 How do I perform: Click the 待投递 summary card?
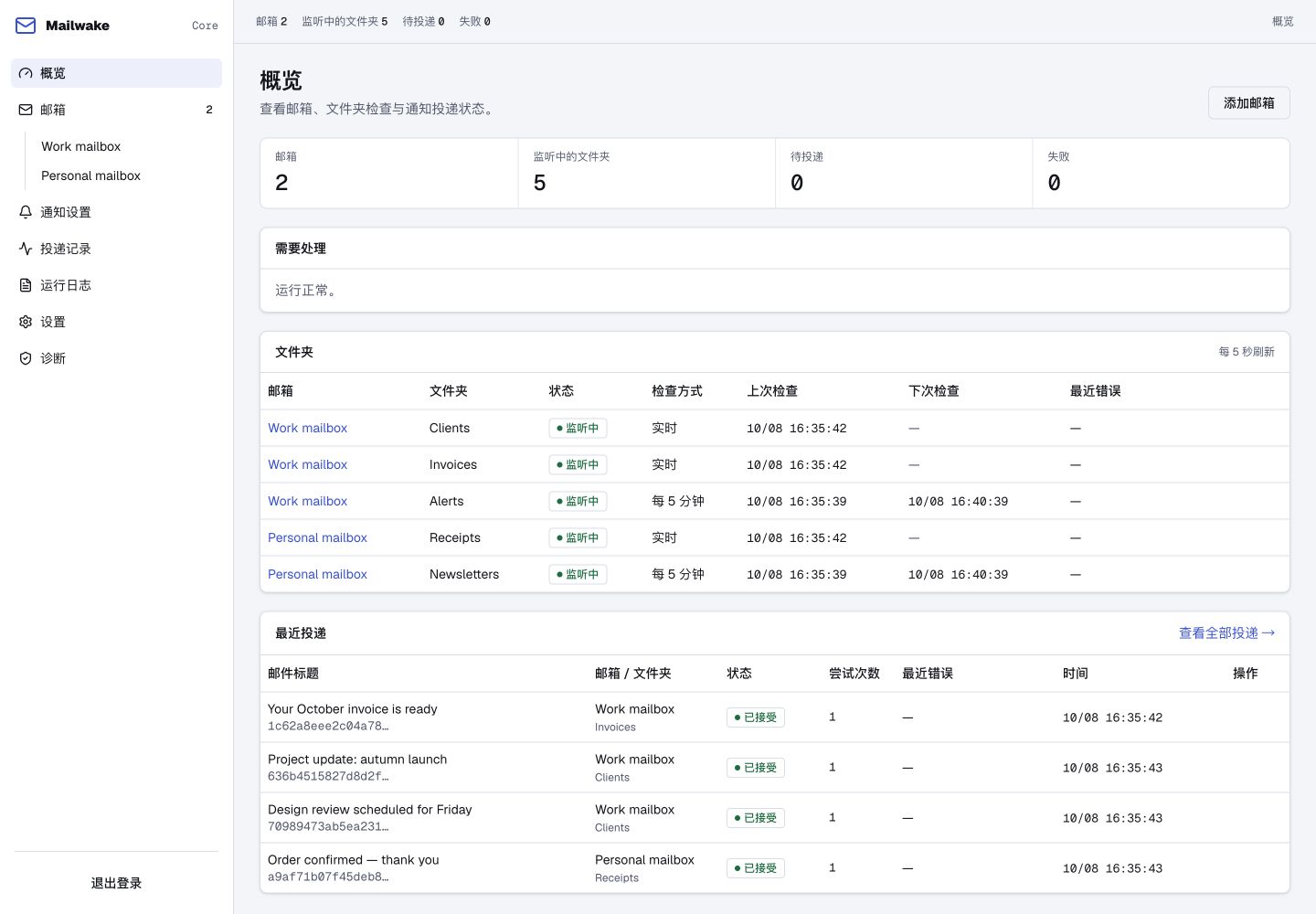(904, 174)
